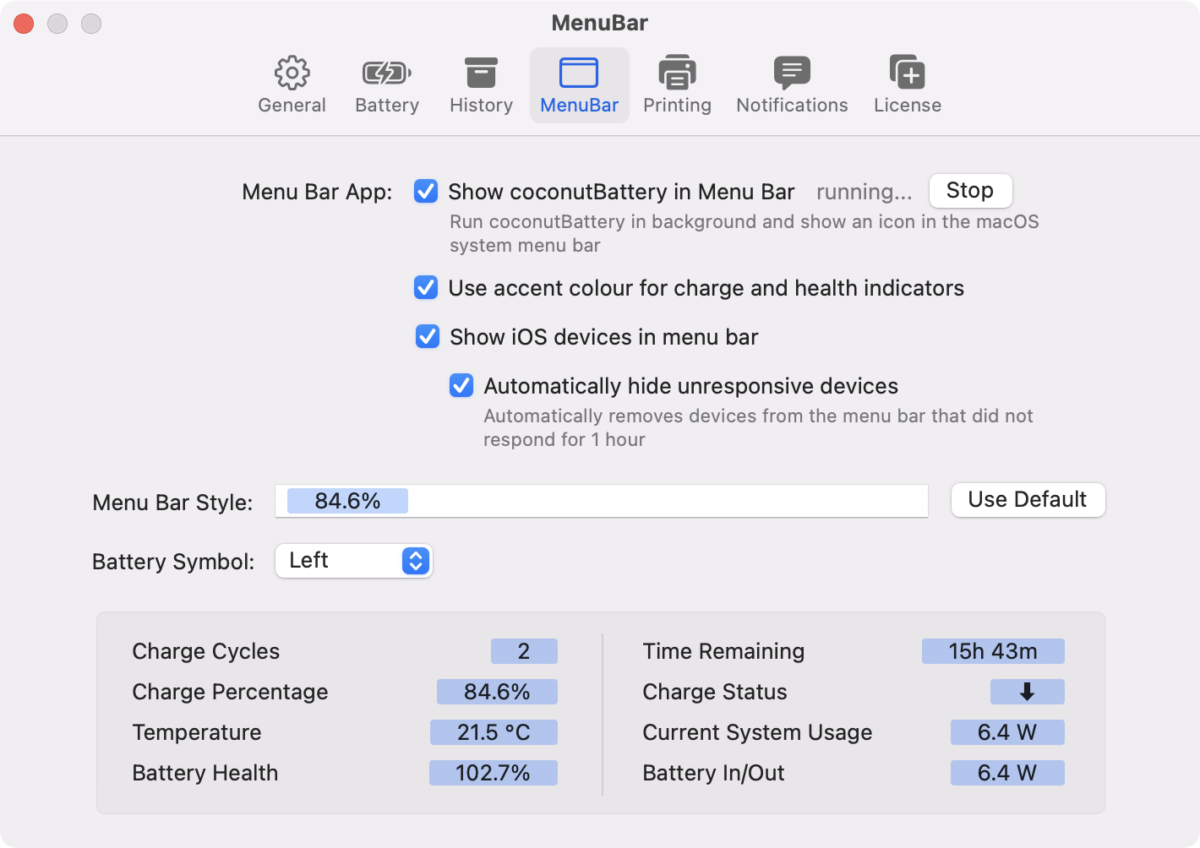
Task: Pick the Battery Health 102.7% token
Action: [493, 773]
